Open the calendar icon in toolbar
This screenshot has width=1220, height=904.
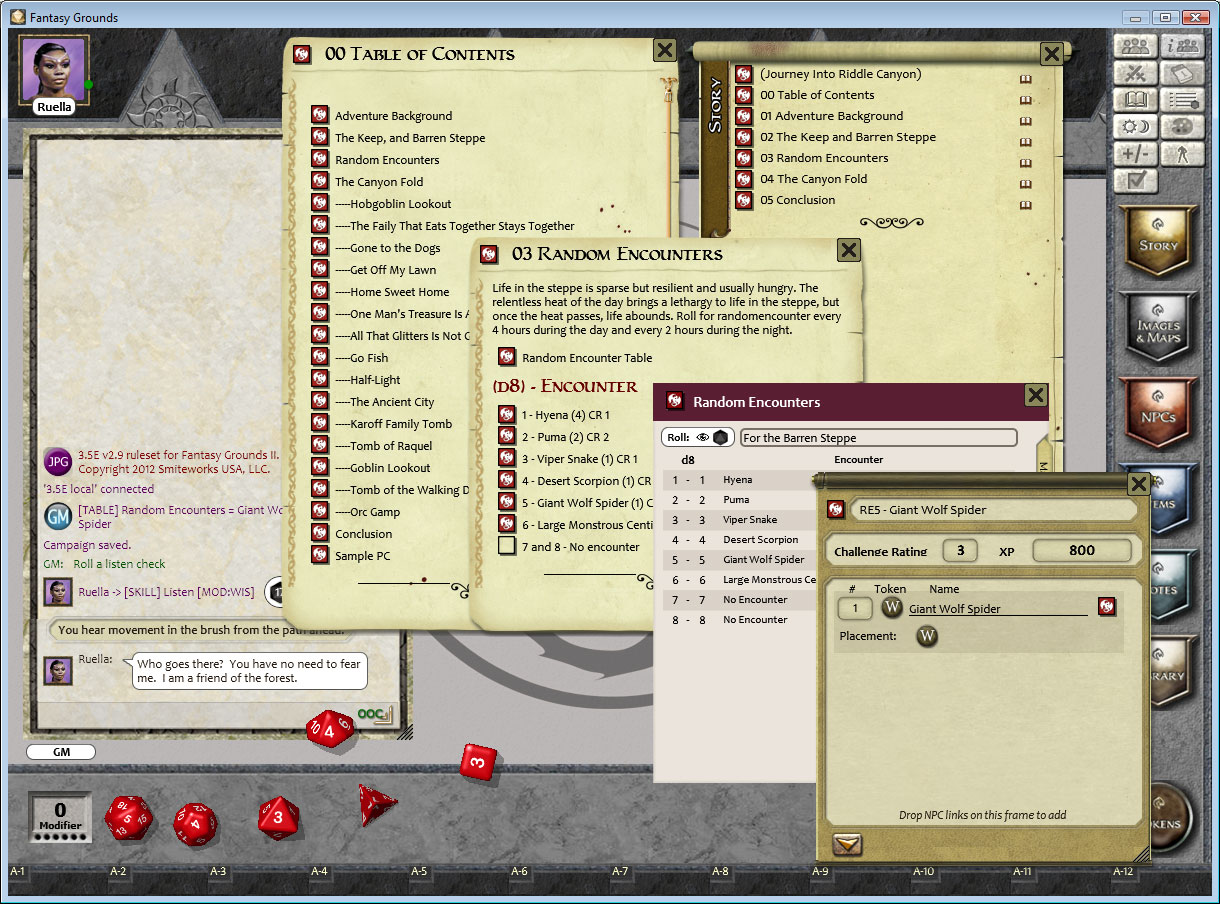pyautogui.click(x=1182, y=74)
